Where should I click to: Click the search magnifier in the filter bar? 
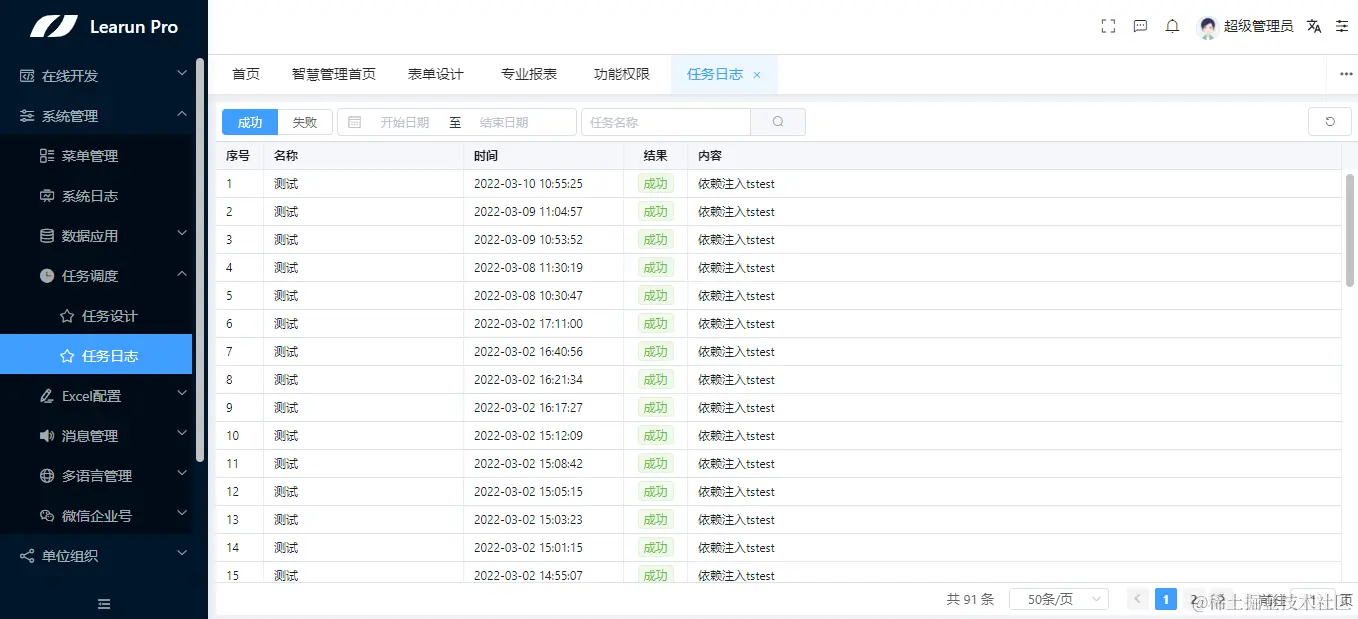pos(778,121)
